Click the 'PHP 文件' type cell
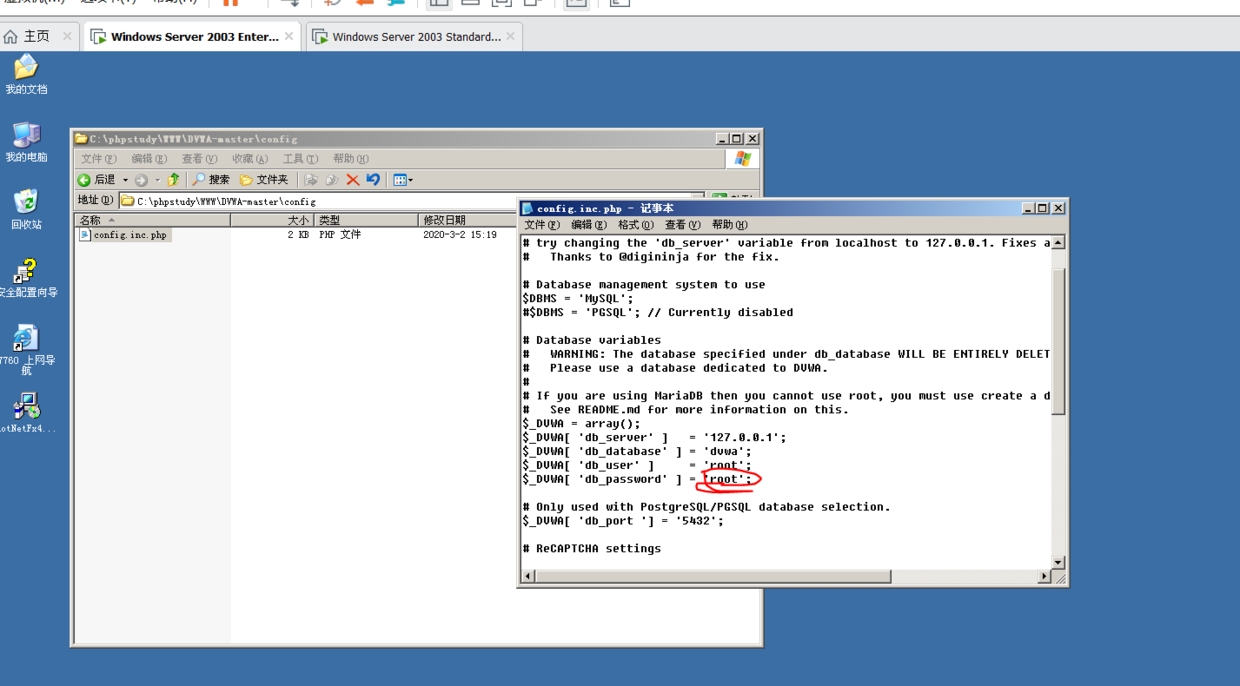This screenshot has width=1240, height=686. click(x=340, y=235)
